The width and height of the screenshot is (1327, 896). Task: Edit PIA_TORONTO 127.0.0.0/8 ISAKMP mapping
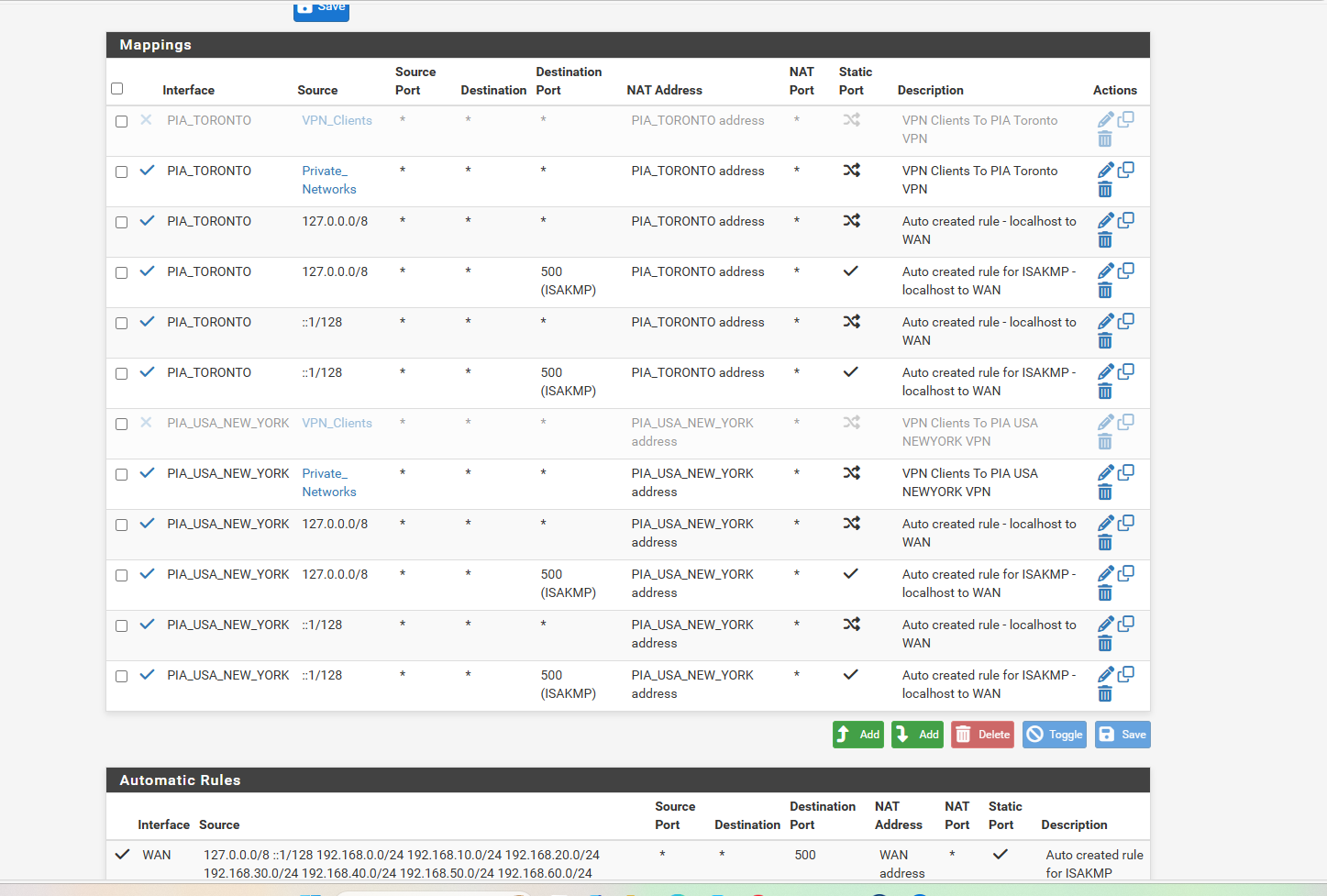1106,271
